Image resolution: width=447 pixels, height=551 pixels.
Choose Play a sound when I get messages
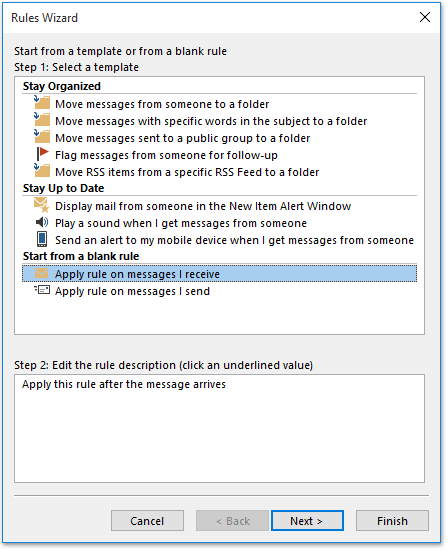[x=181, y=223]
